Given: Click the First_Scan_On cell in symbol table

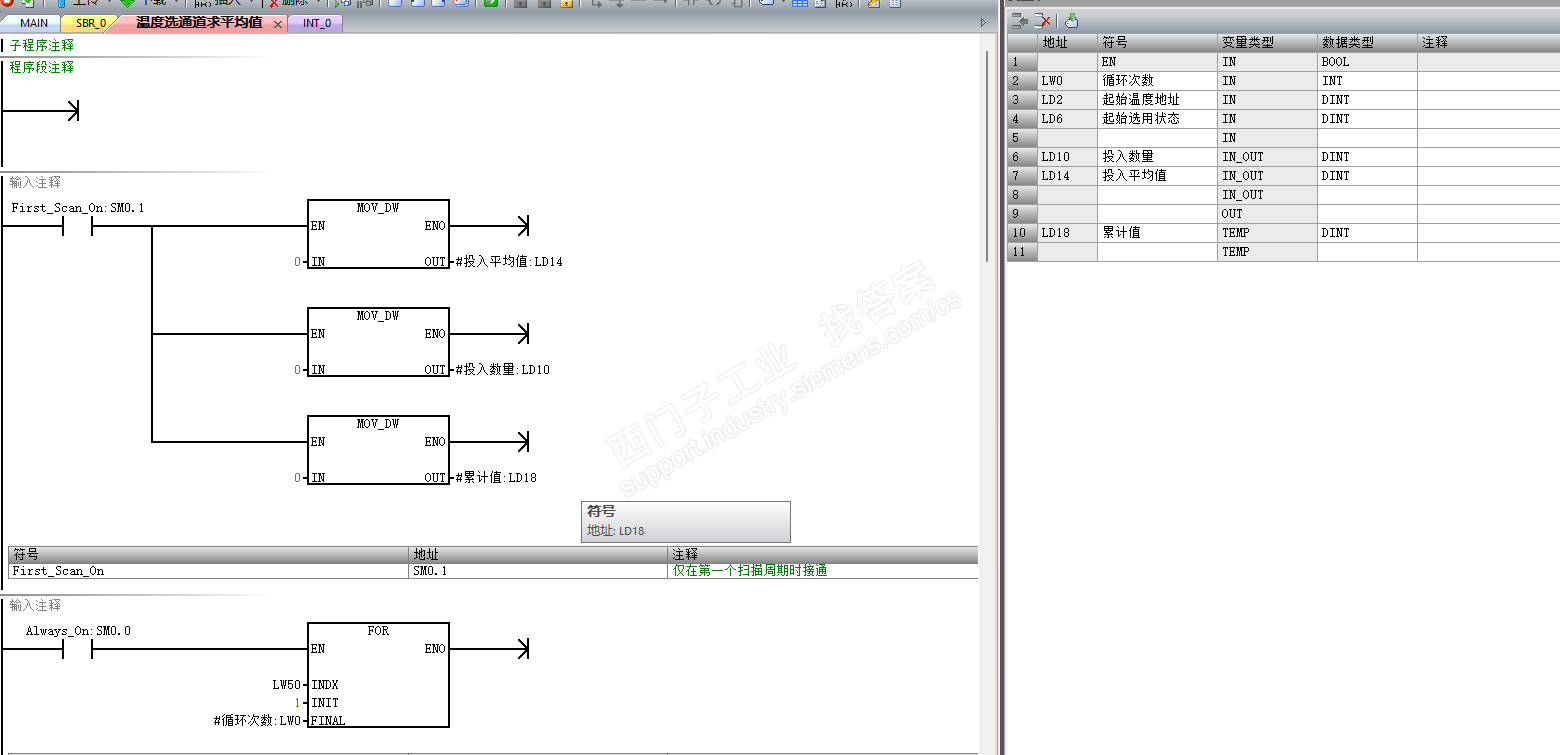Looking at the screenshot, I should click(x=208, y=571).
